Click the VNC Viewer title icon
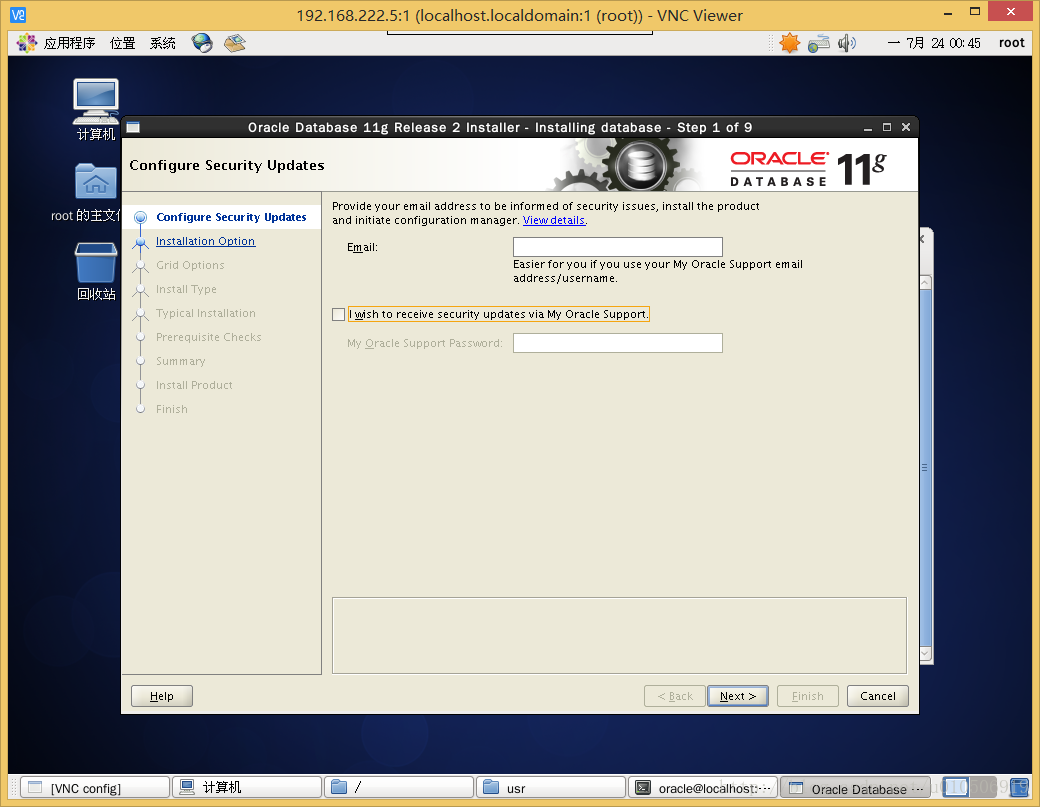 (x=18, y=15)
